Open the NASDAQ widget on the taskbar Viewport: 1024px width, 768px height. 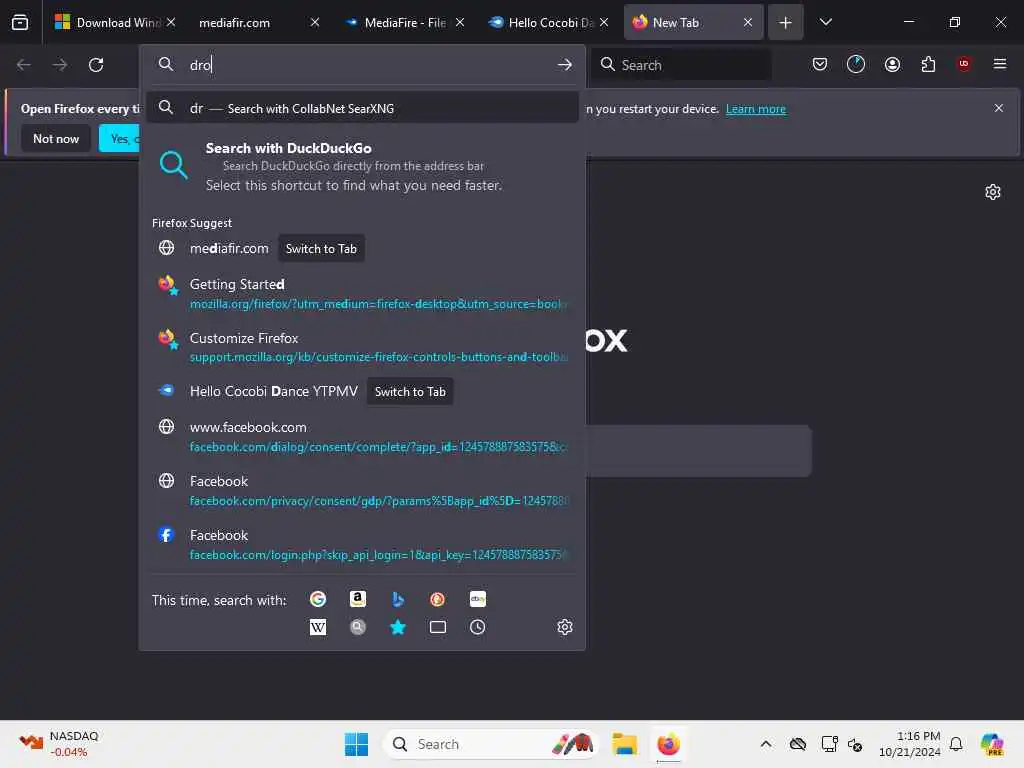[x=59, y=743]
